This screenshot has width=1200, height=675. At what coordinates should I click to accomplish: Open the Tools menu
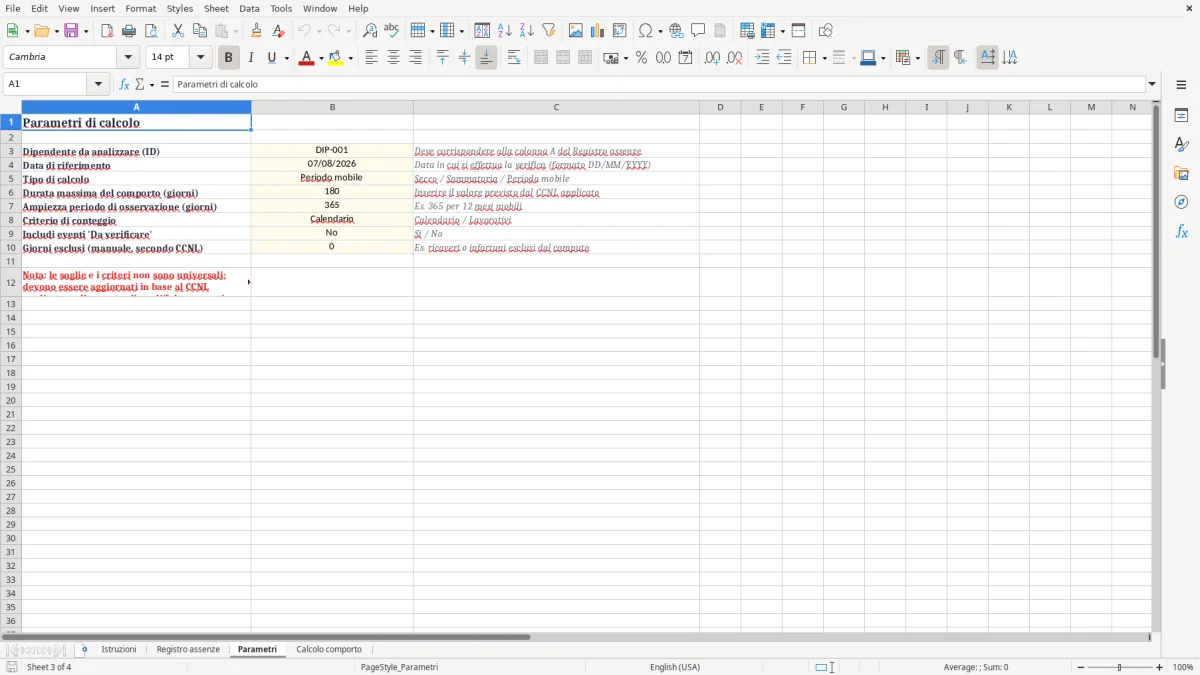click(x=281, y=8)
